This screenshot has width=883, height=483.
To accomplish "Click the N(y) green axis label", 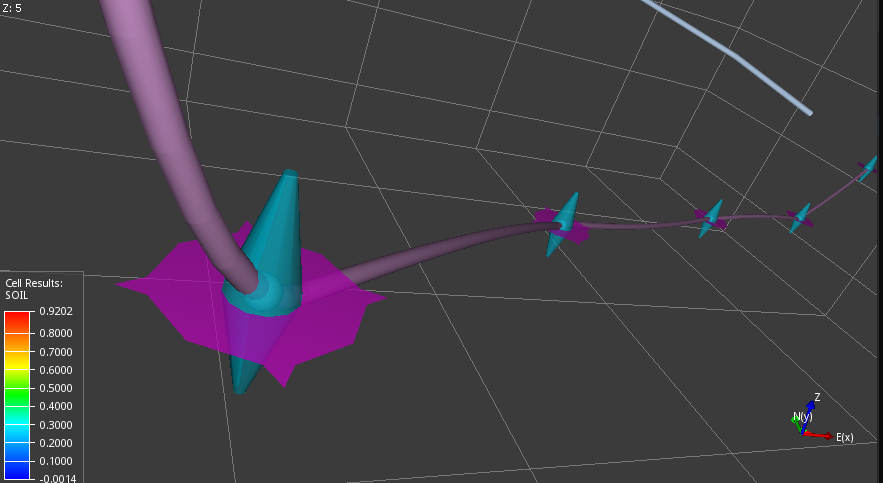I will [x=802, y=417].
